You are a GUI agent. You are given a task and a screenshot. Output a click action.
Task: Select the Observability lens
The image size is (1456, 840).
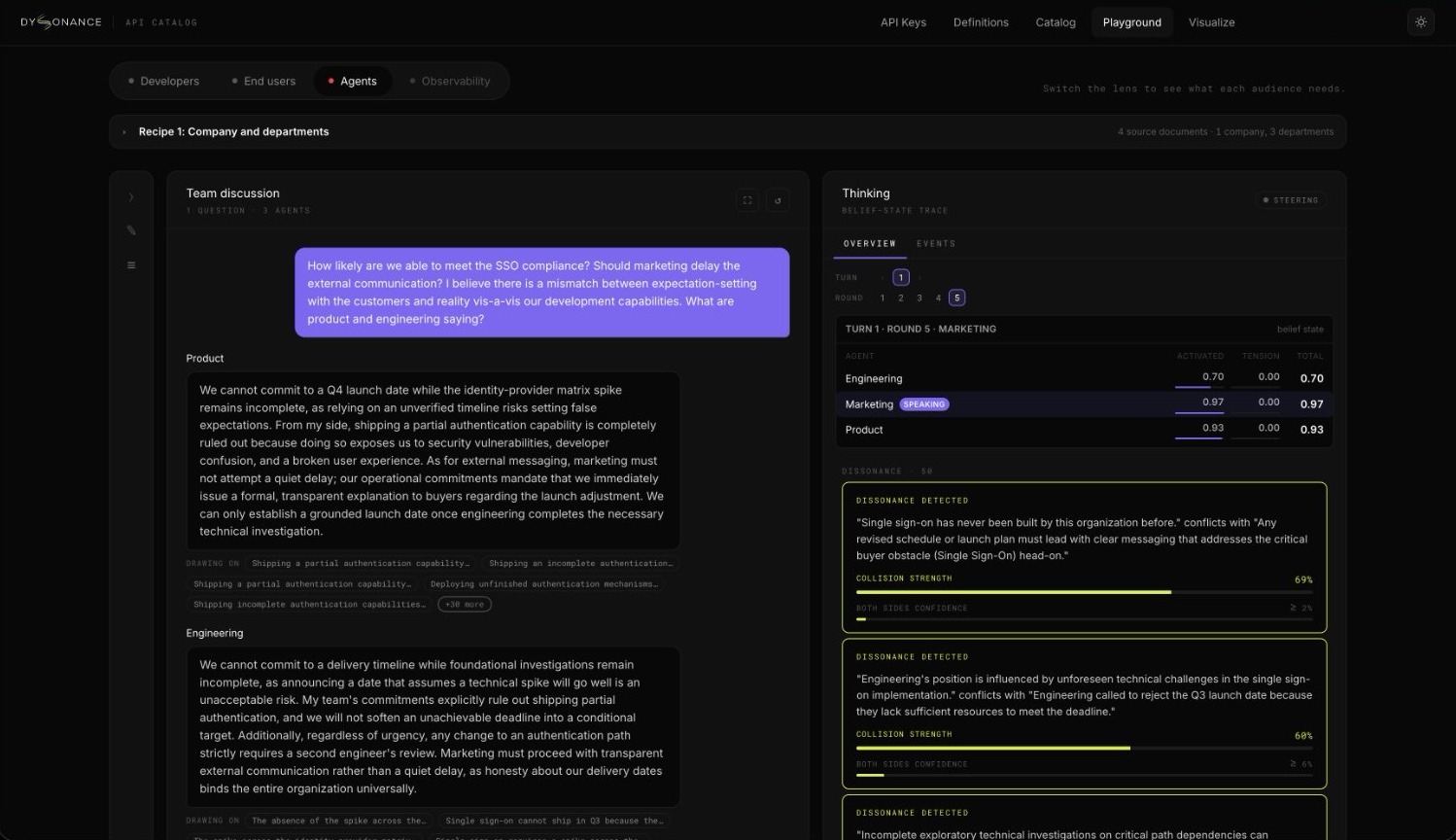(x=449, y=82)
